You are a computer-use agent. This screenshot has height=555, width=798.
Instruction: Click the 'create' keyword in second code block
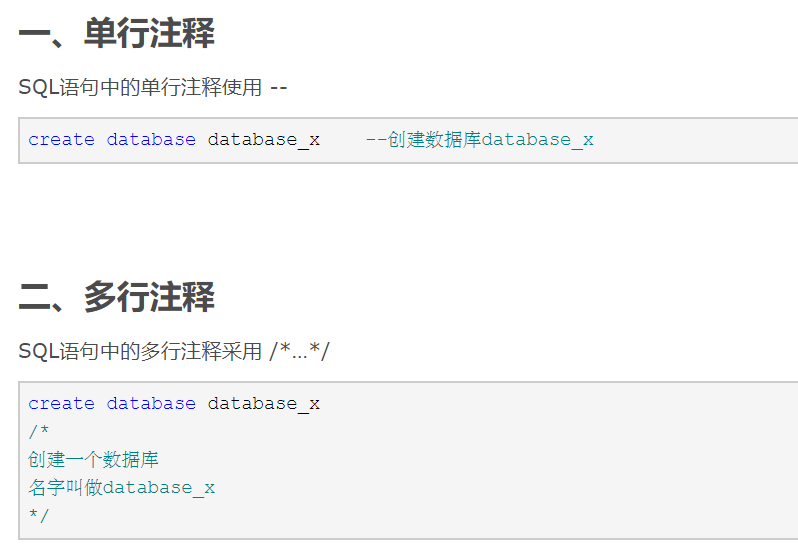(62, 403)
